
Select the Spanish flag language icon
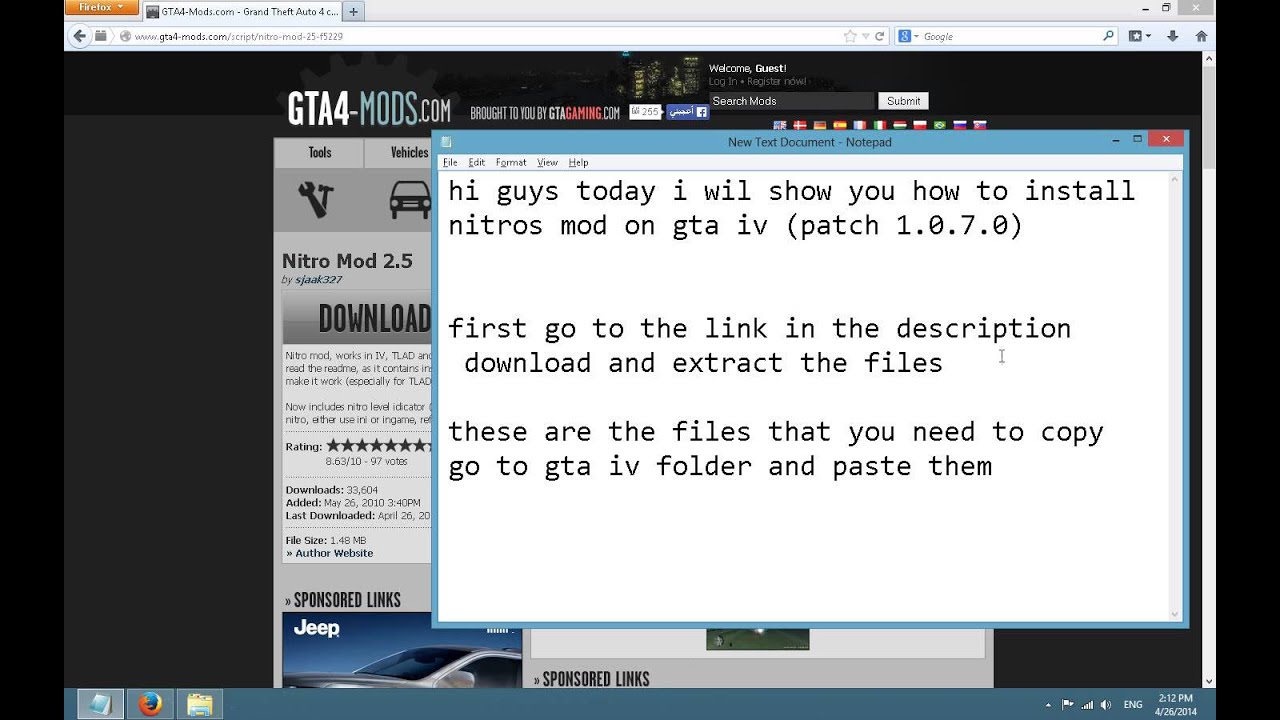pos(840,125)
